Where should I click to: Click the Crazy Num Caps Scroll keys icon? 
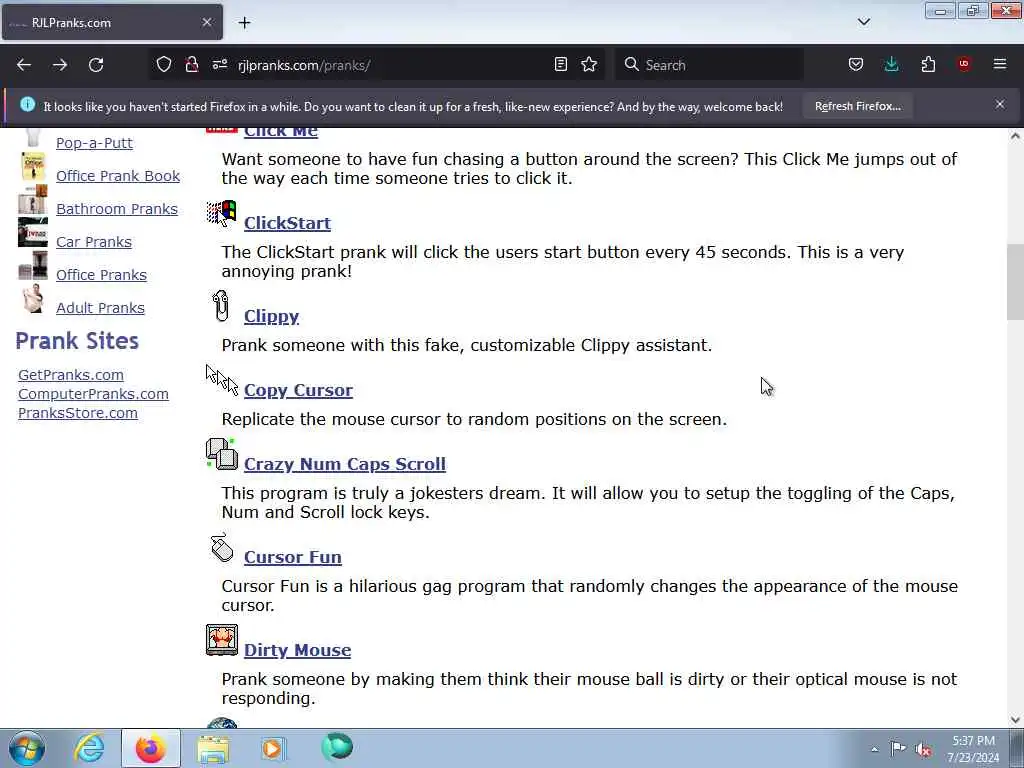coord(222,454)
